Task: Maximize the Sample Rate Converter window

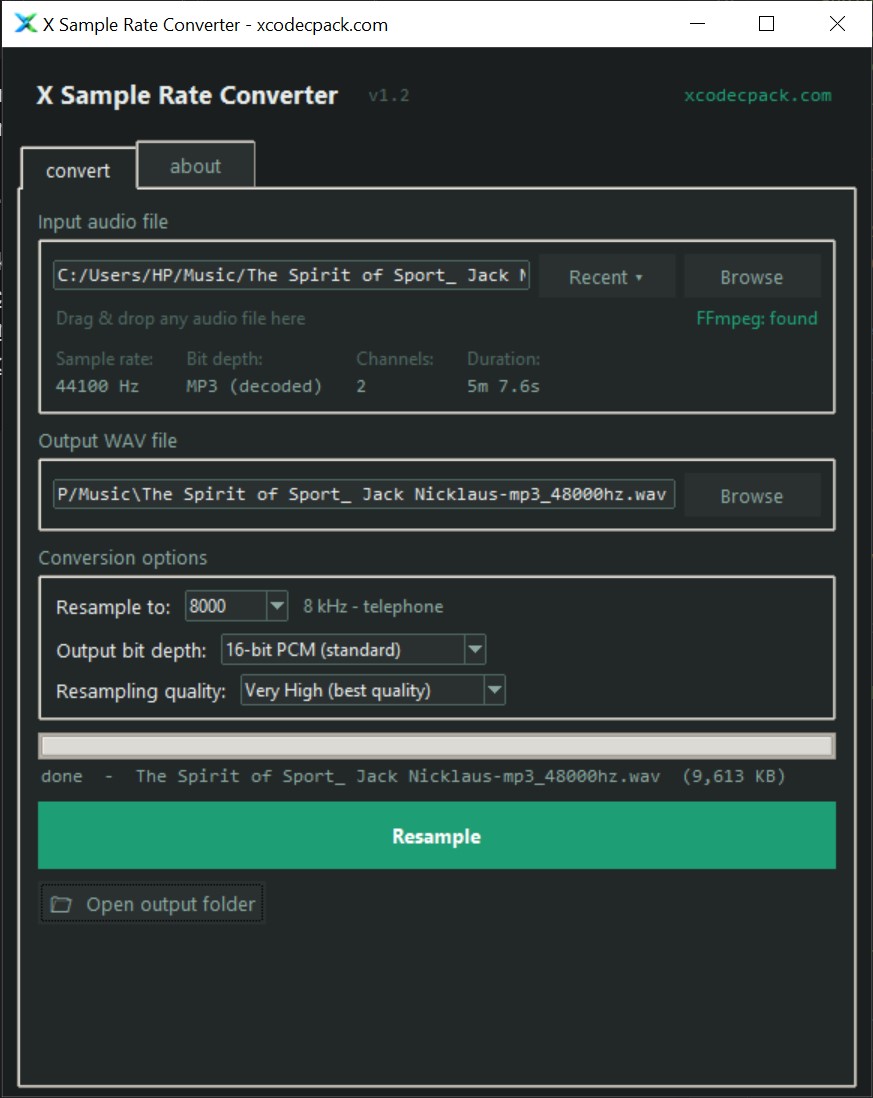Action: 767,24
